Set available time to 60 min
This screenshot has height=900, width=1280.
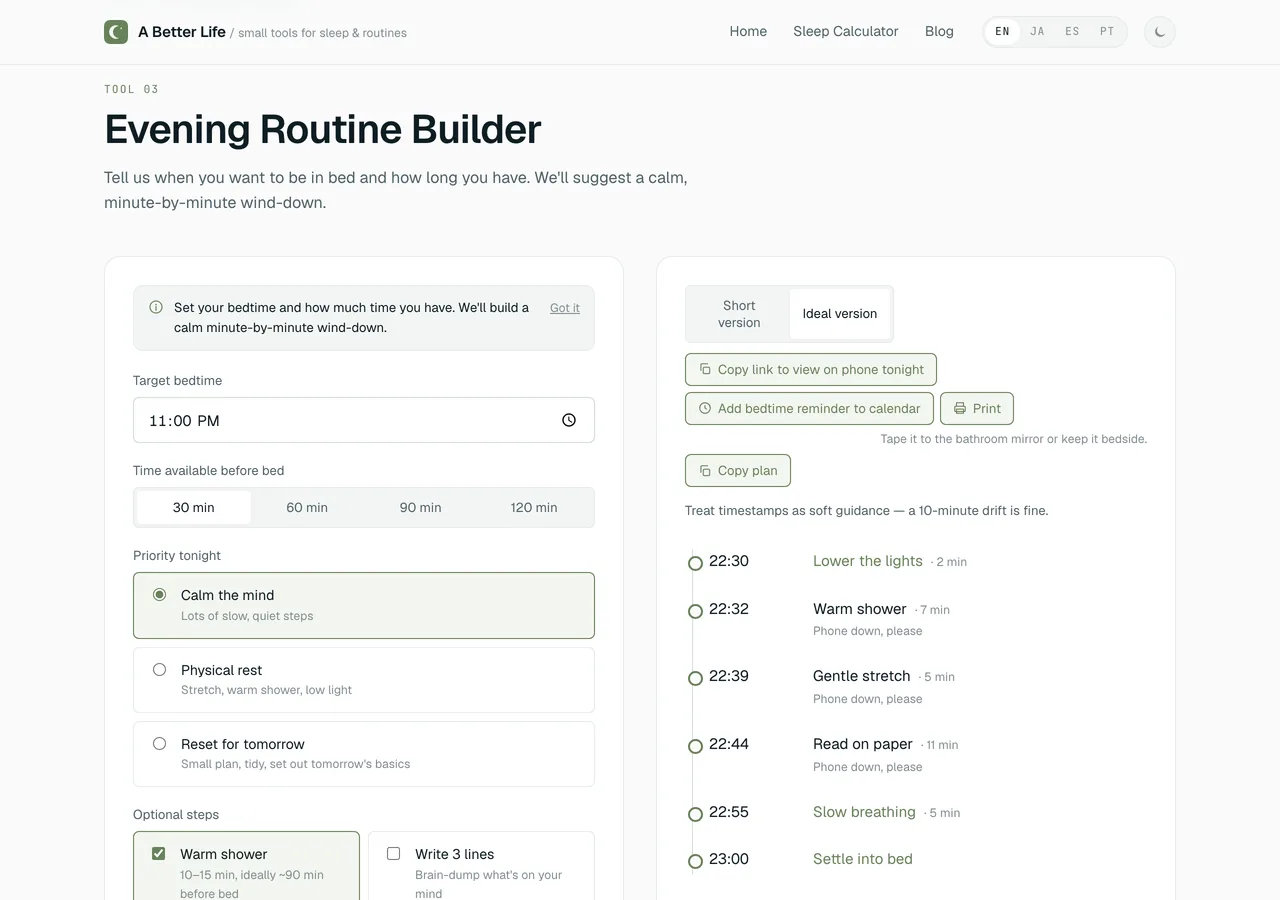pyautogui.click(x=307, y=507)
